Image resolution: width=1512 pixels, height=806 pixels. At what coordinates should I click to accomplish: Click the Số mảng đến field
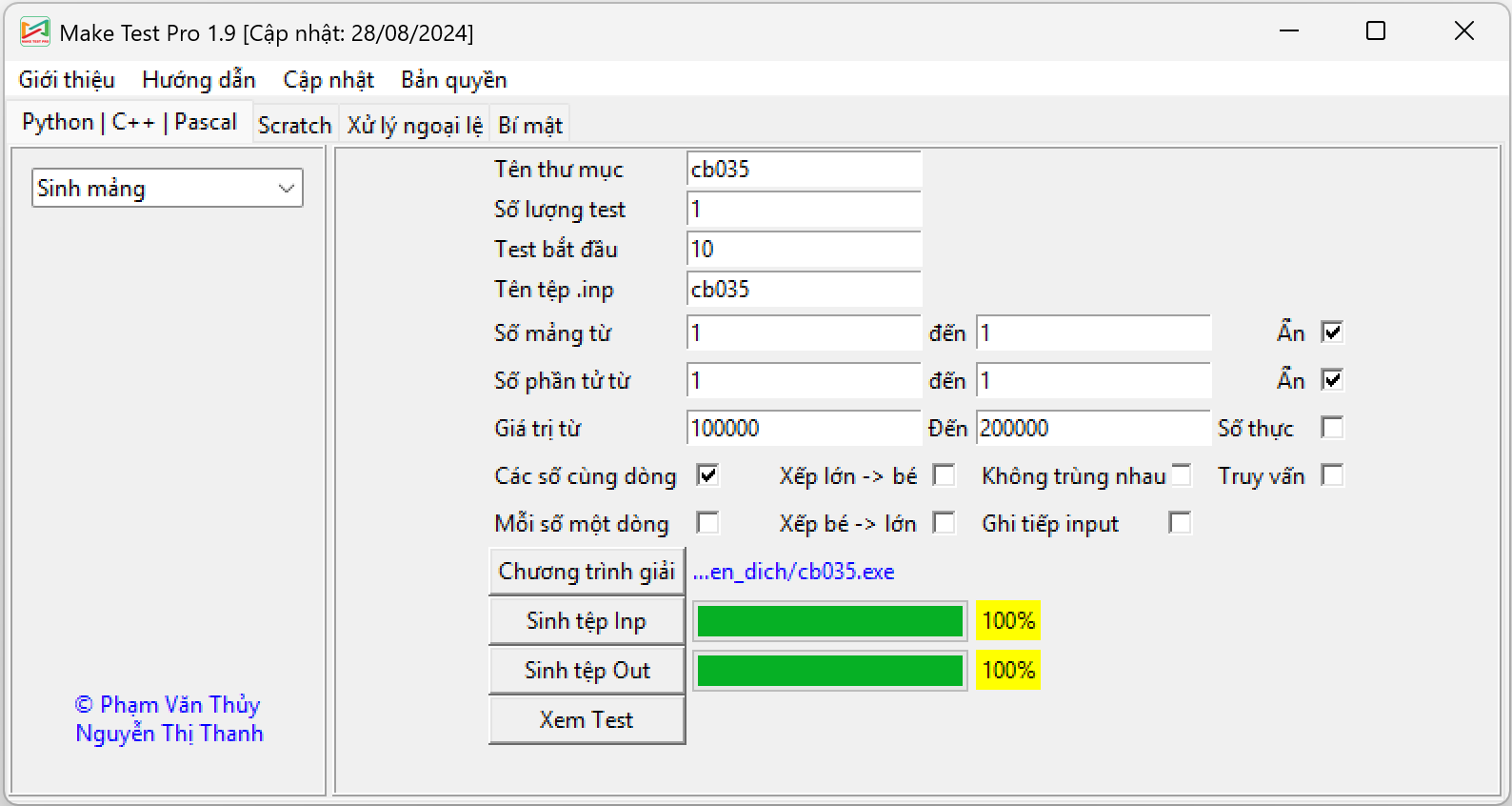tap(1094, 333)
